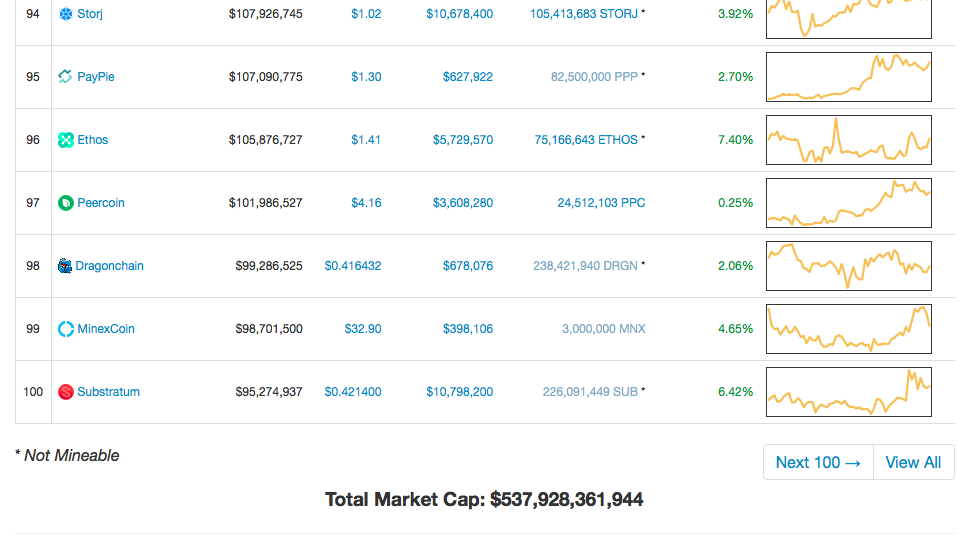Select MinexCoin market cap $98,701,500

click(x=269, y=328)
